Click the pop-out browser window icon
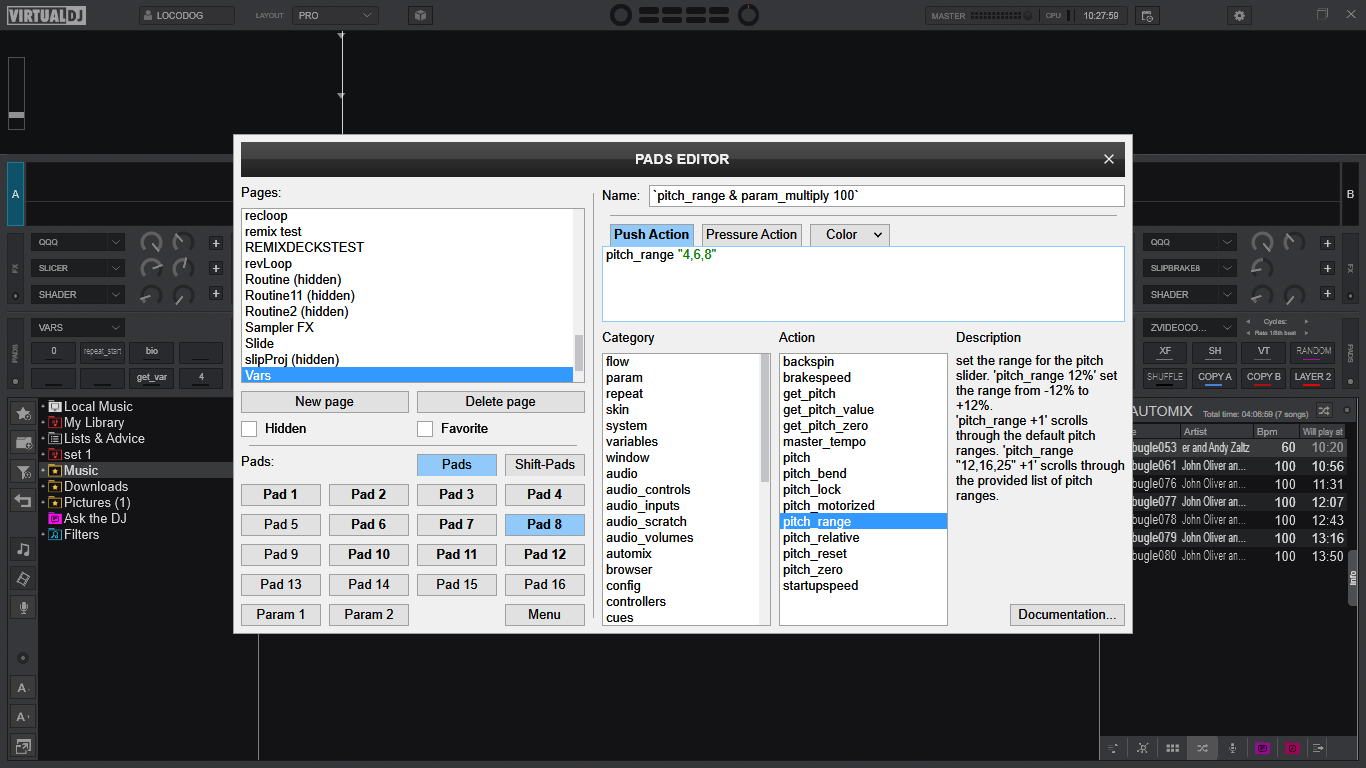The width and height of the screenshot is (1366, 768). (23, 745)
